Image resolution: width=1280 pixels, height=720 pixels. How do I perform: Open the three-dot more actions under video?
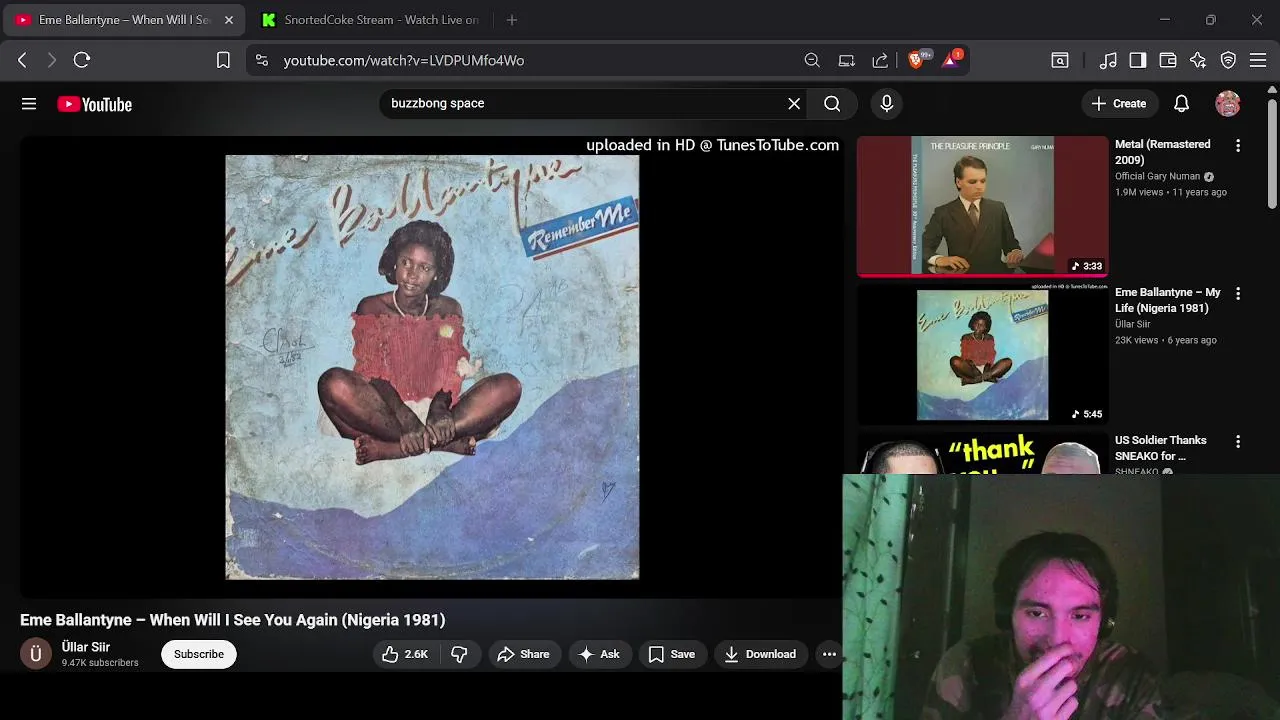click(x=829, y=654)
